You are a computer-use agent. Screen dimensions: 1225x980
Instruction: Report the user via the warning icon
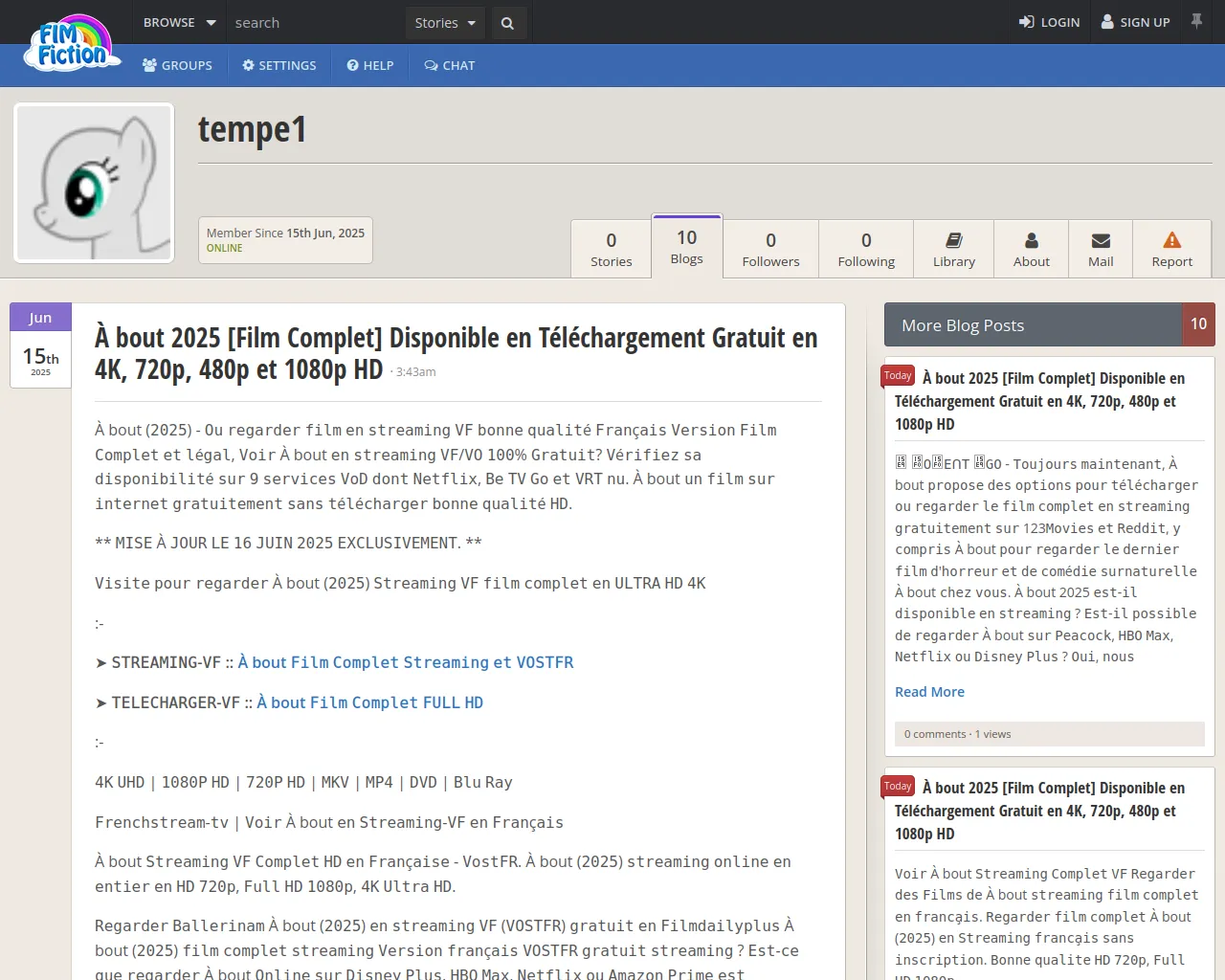pyautogui.click(x=1171, y=249)
